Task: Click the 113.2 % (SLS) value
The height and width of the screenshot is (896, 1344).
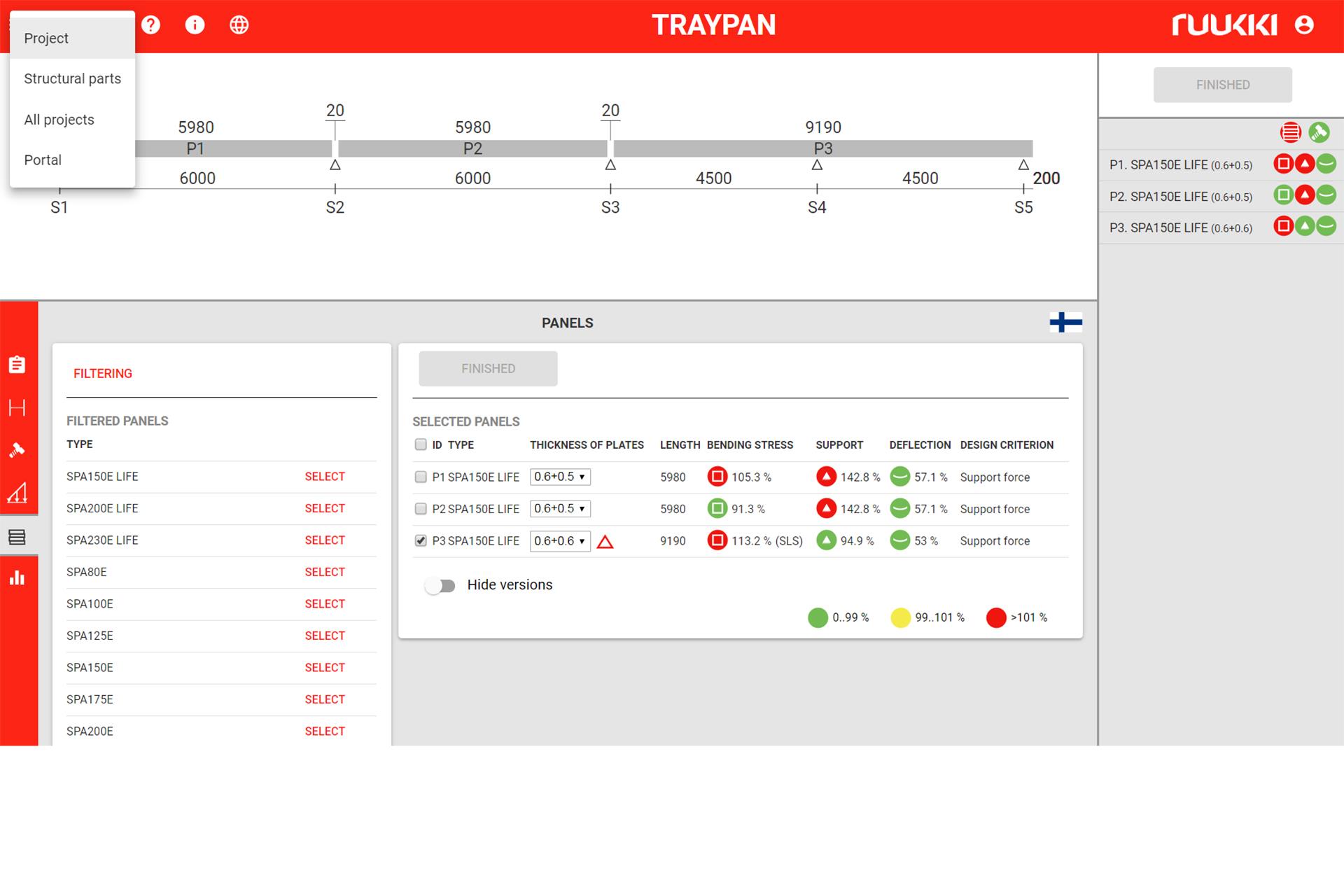Action: (767, 541)
